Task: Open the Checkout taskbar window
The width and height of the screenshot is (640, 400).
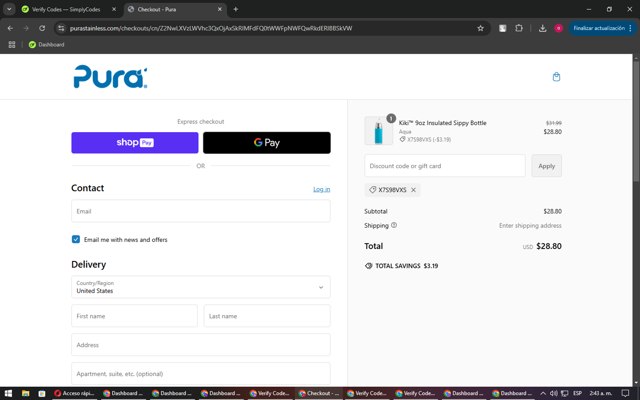Action: click(319, 393)
